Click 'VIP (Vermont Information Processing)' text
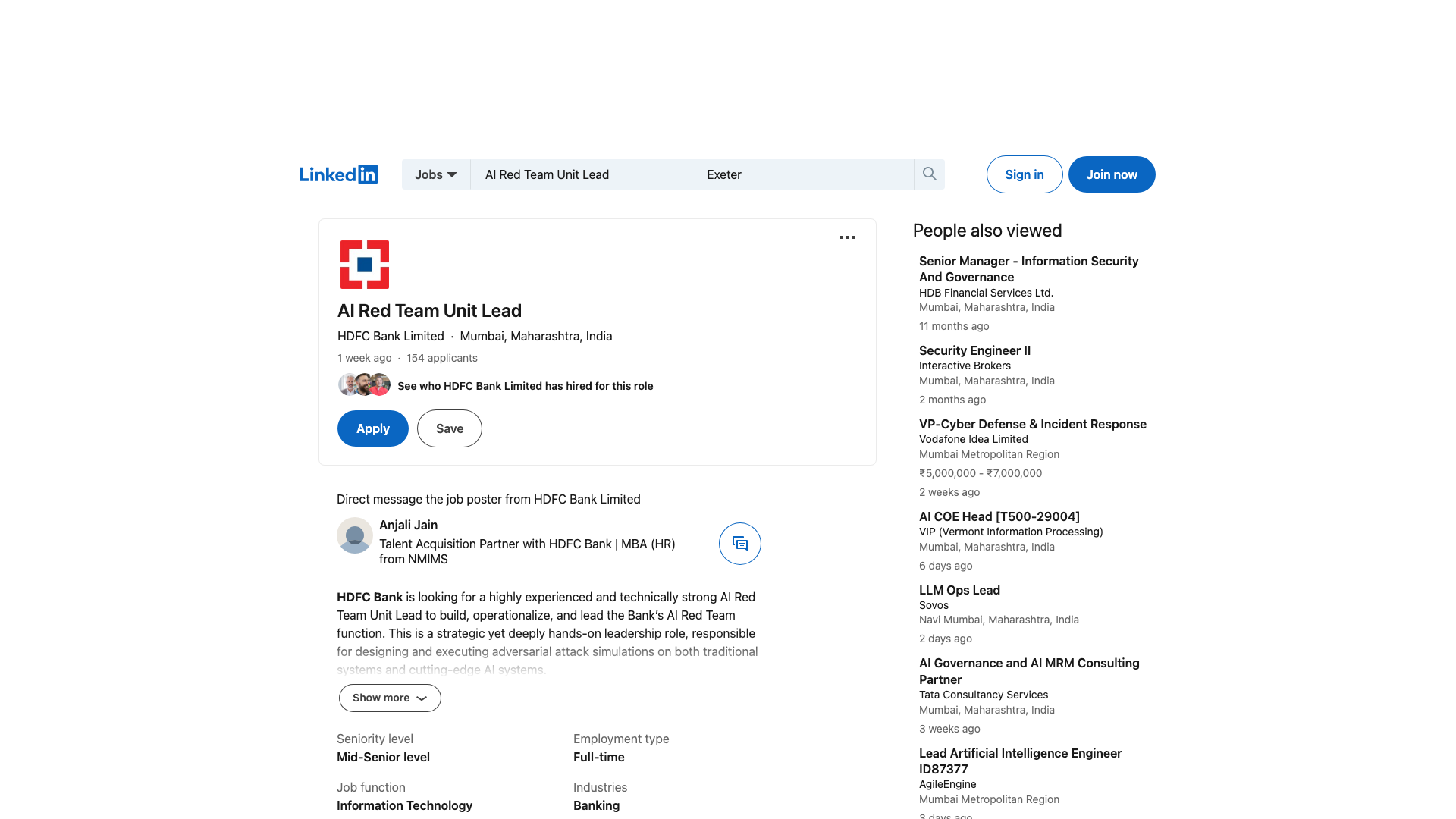This screenshot has width=1456, height=819. pyautogui.click(x=1011, y=532)
